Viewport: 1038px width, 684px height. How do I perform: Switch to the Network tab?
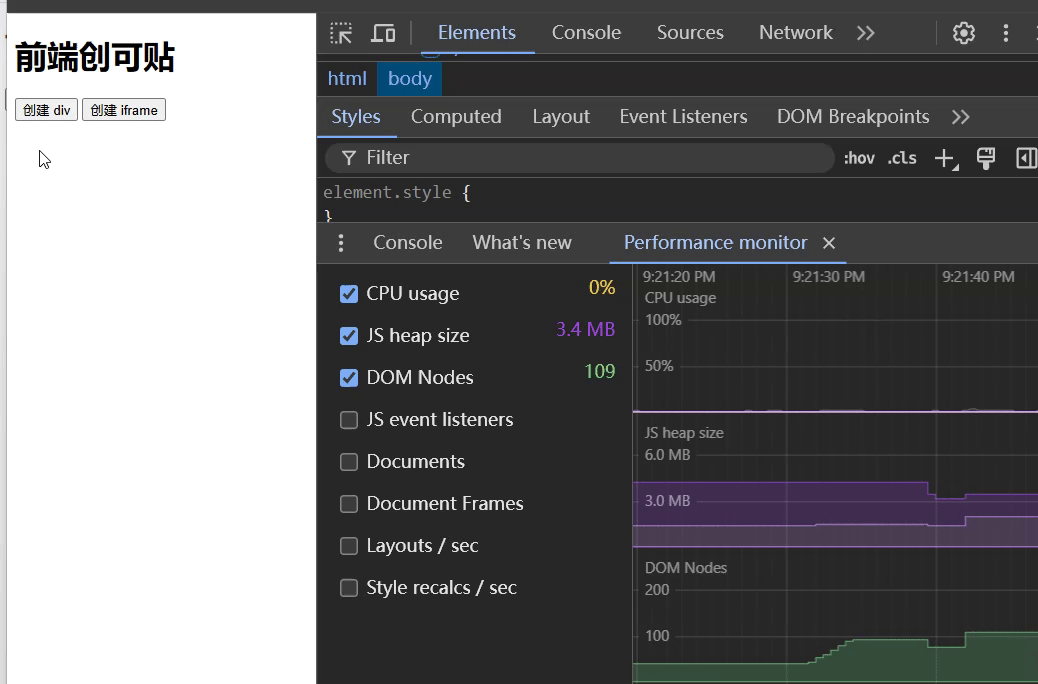coord(795,33)
